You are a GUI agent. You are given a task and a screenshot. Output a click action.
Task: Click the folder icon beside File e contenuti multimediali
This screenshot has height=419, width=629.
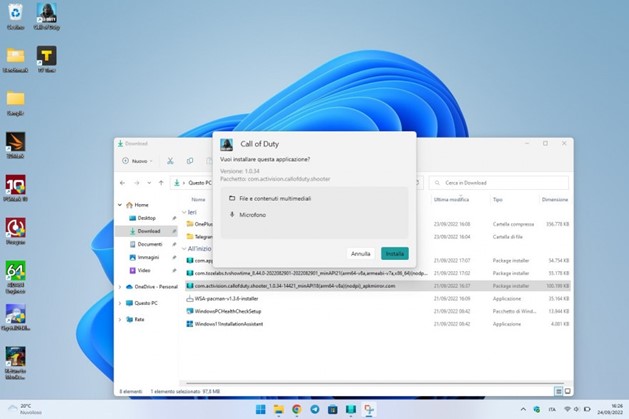point(232,198)
